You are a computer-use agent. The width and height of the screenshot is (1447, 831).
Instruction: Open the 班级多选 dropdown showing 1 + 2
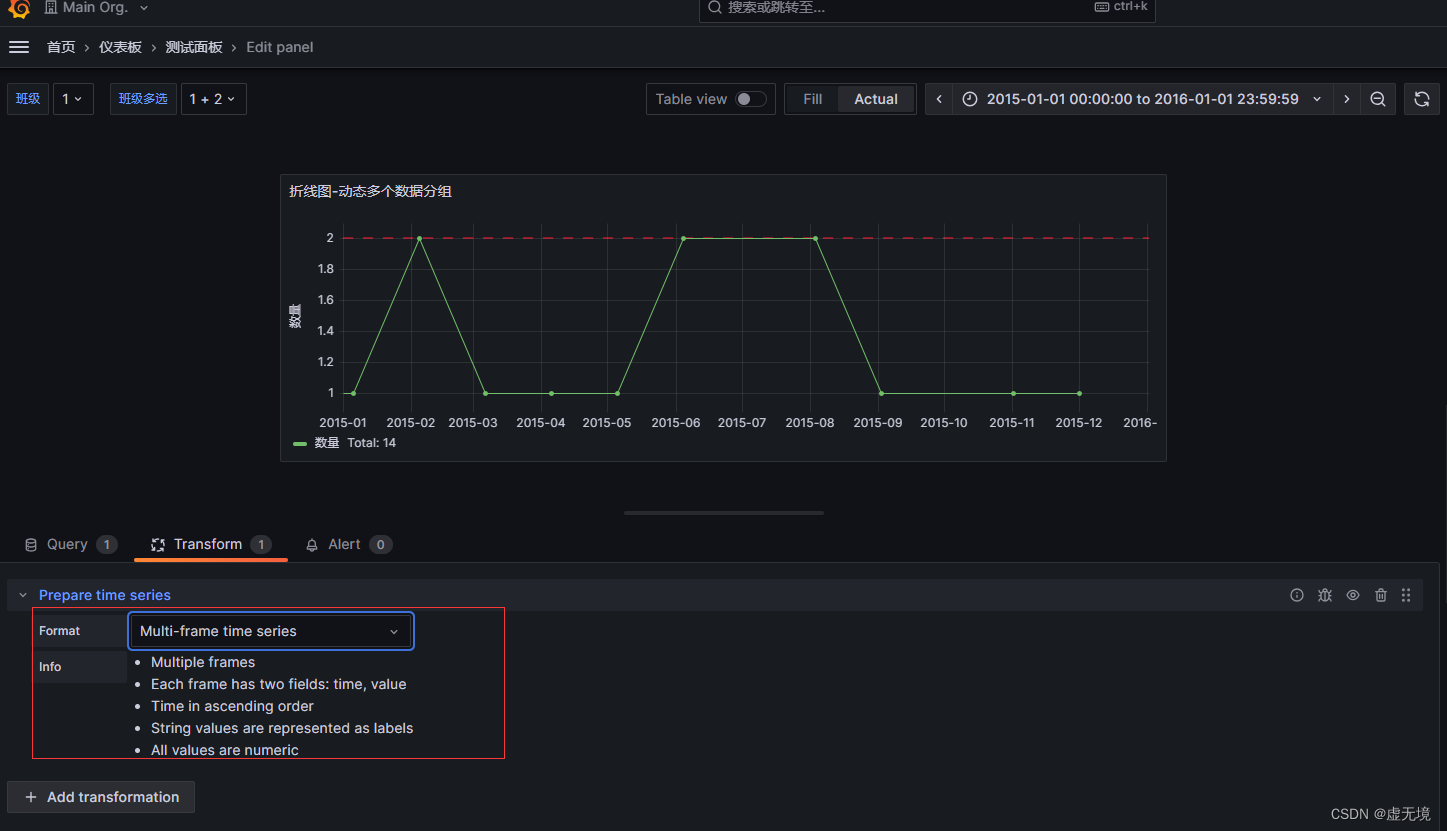click(x=214, y=99)
